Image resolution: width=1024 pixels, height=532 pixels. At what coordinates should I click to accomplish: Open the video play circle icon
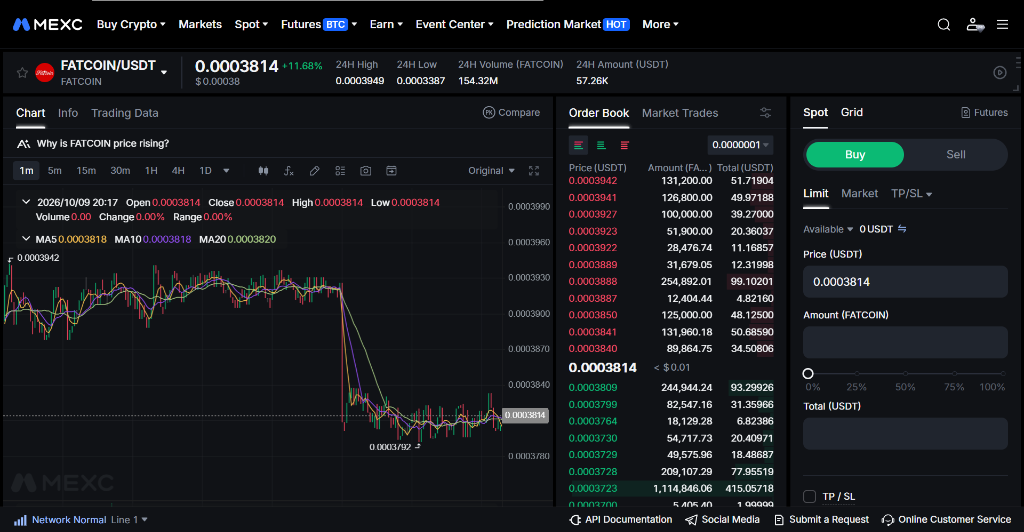coord(1000,72)
